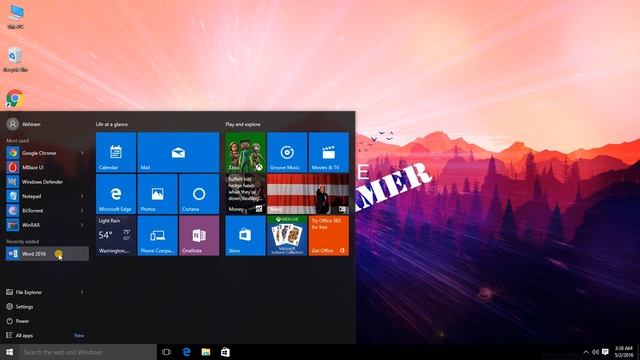Expand WinRAR jump list arrow

coord(82,225)
